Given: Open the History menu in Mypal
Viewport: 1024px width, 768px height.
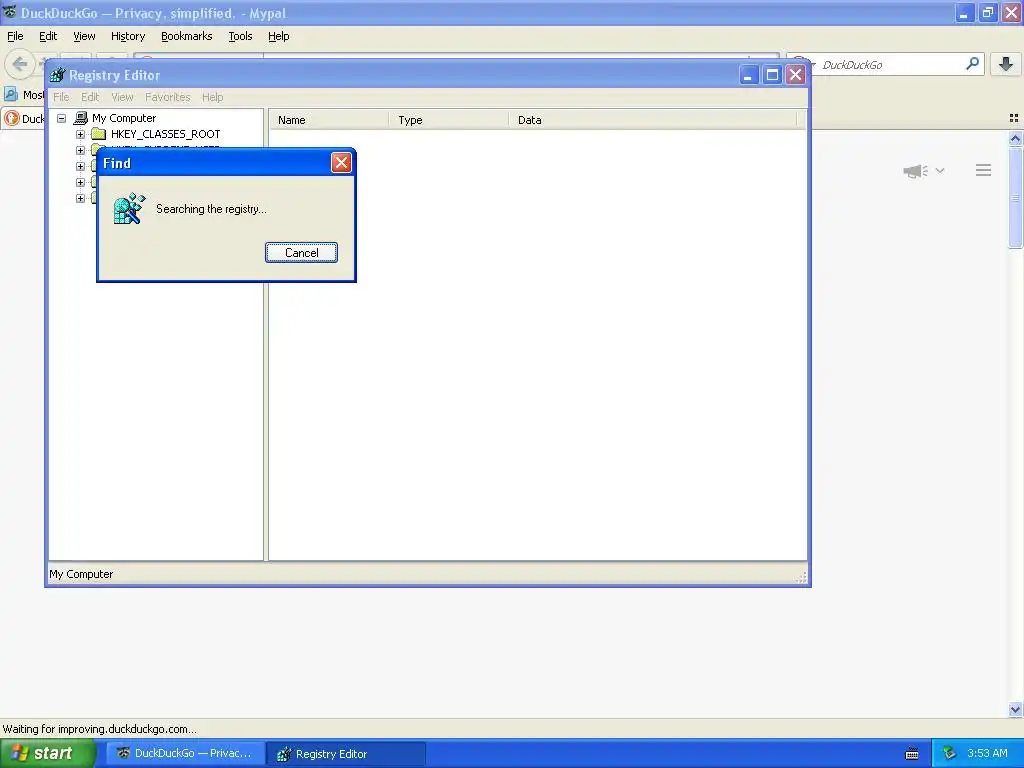Looking at the screenshot, I should (128, 36).
